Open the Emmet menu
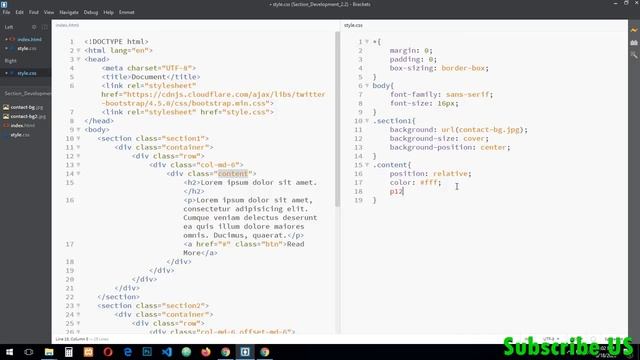Viewport: 640px width, 360px height. tap(127, 13)
